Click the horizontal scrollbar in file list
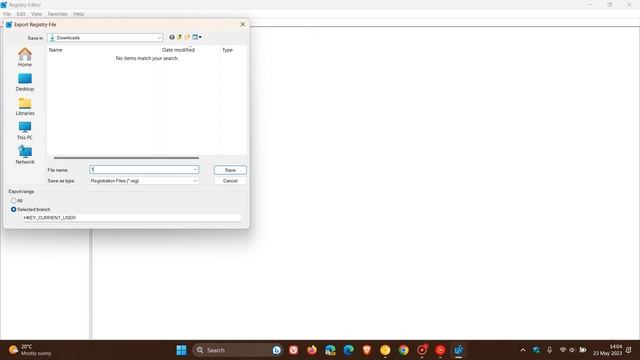640x360 pixels. tap(126, 158)
